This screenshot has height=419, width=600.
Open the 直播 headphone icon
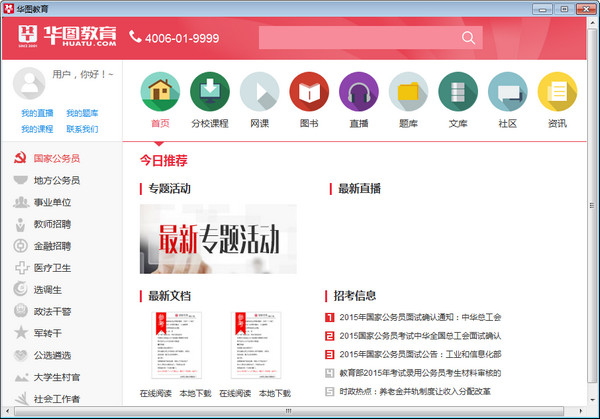359,93
